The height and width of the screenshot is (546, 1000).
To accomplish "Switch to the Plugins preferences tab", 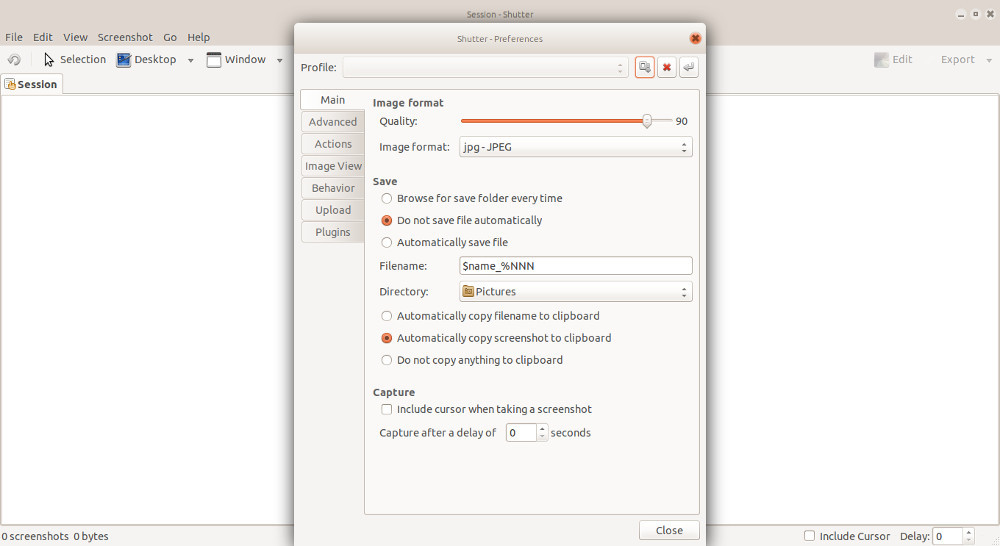I will 332,232.
